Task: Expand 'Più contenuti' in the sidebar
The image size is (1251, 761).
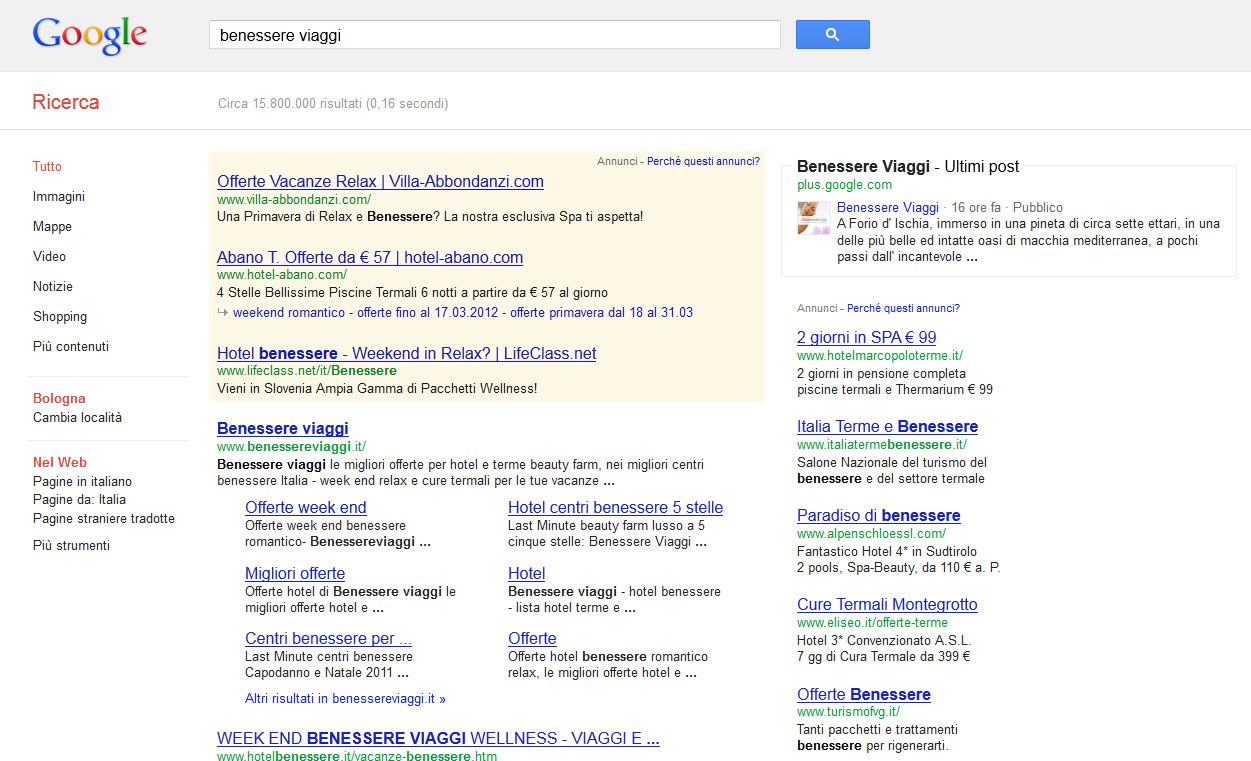Action: pos(71,347)
